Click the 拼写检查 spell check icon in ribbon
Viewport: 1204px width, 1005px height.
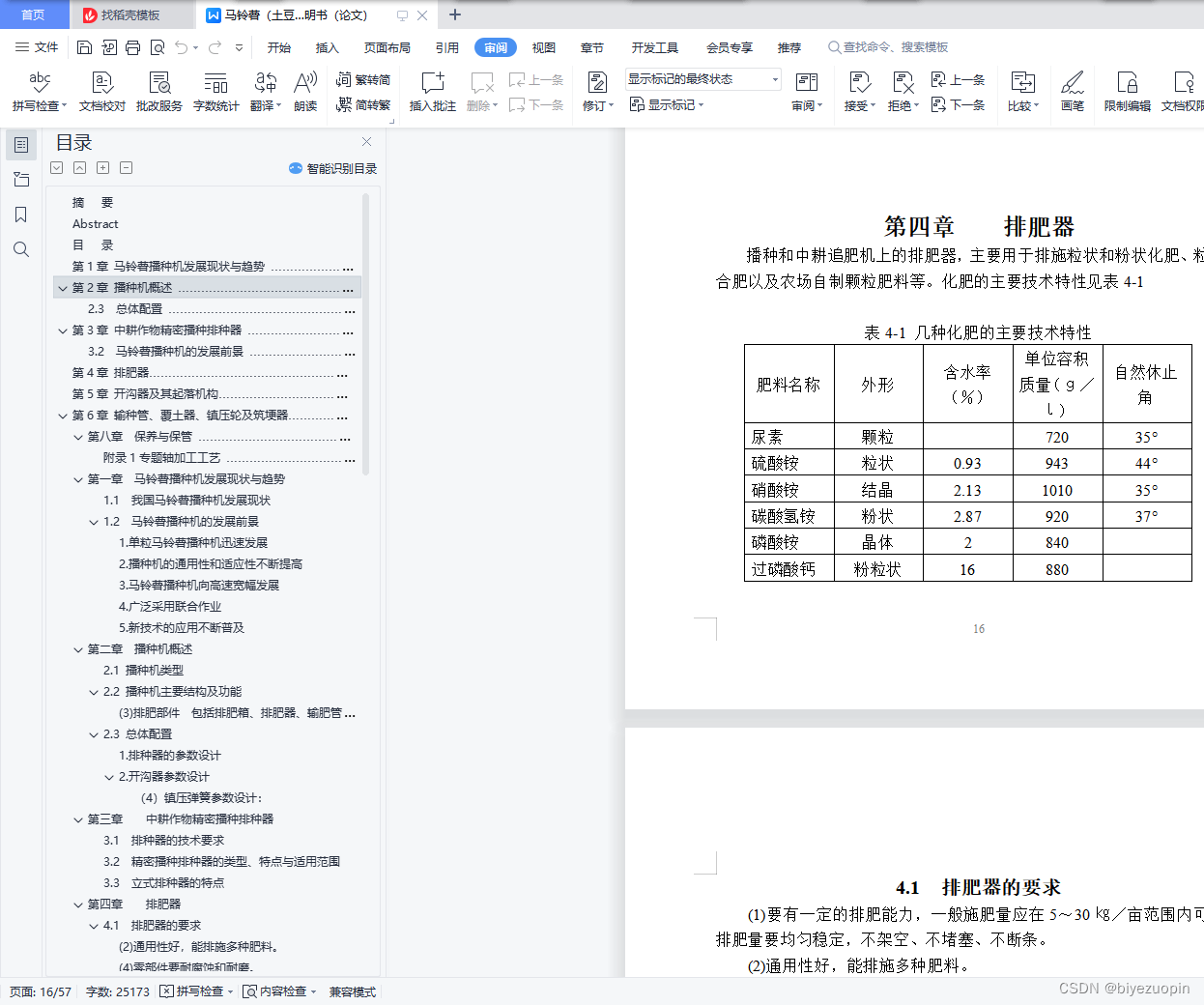click(x=40, y=82)
